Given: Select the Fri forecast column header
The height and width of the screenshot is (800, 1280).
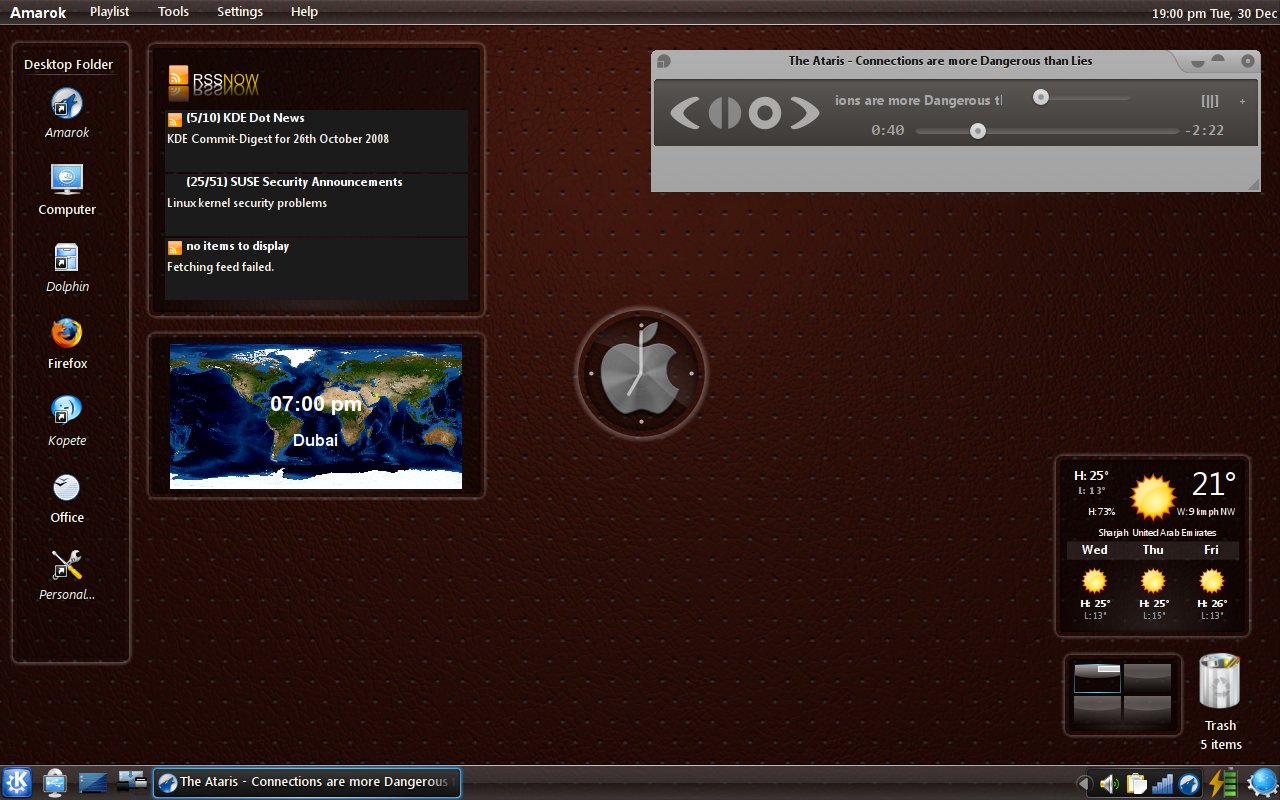Looking at the screenshot, I should (1211, 550).
